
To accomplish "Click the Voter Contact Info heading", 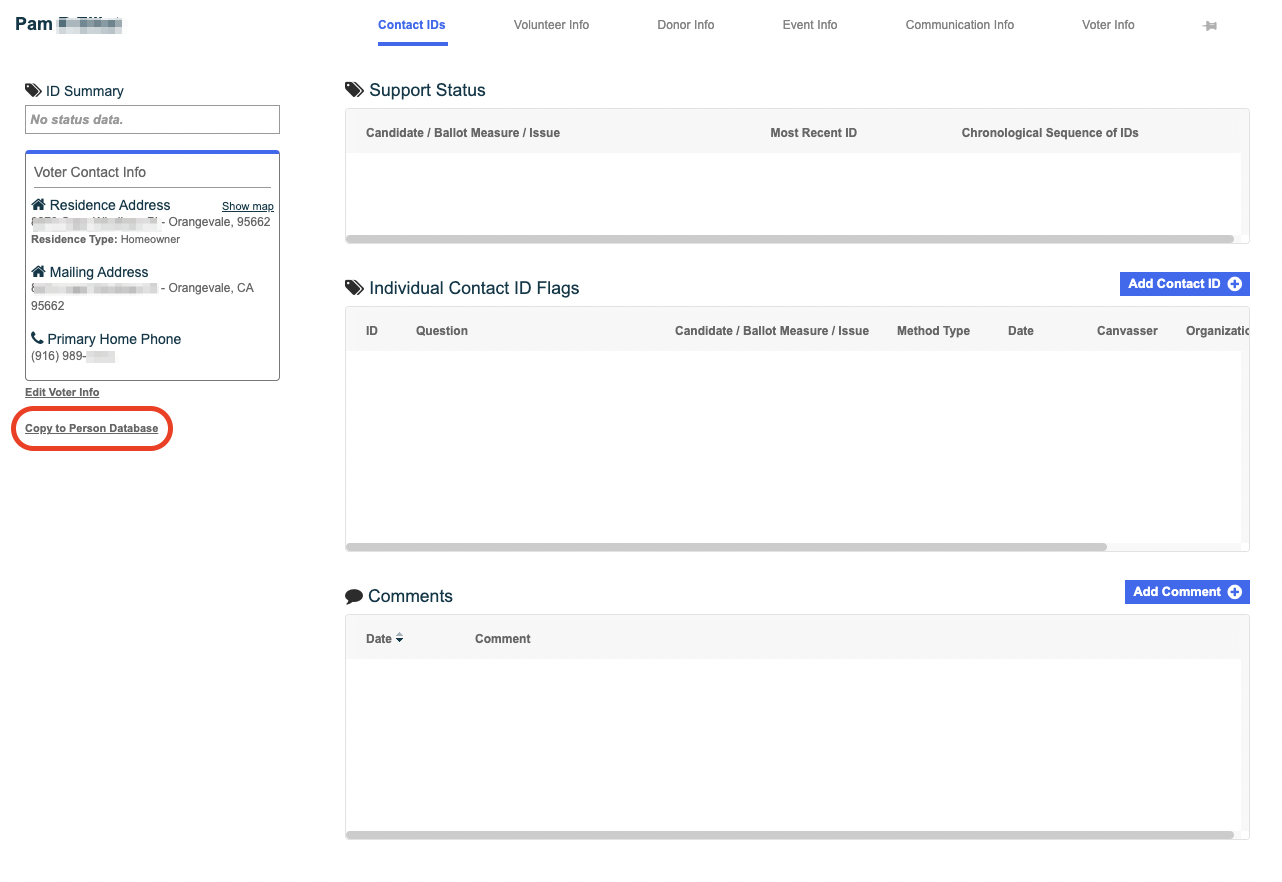I will coord(90,172).
